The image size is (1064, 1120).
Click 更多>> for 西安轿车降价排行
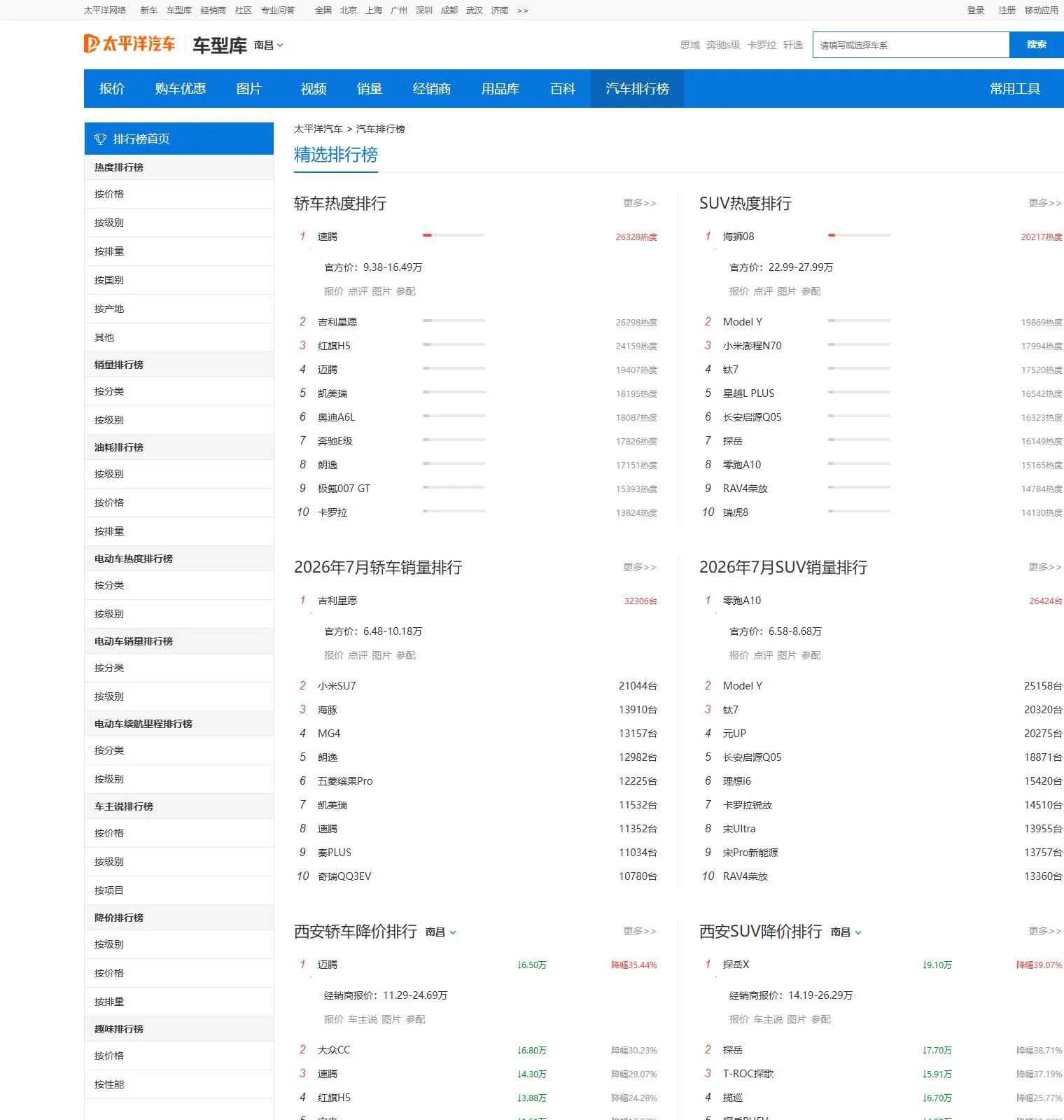(x=640, y=931)
